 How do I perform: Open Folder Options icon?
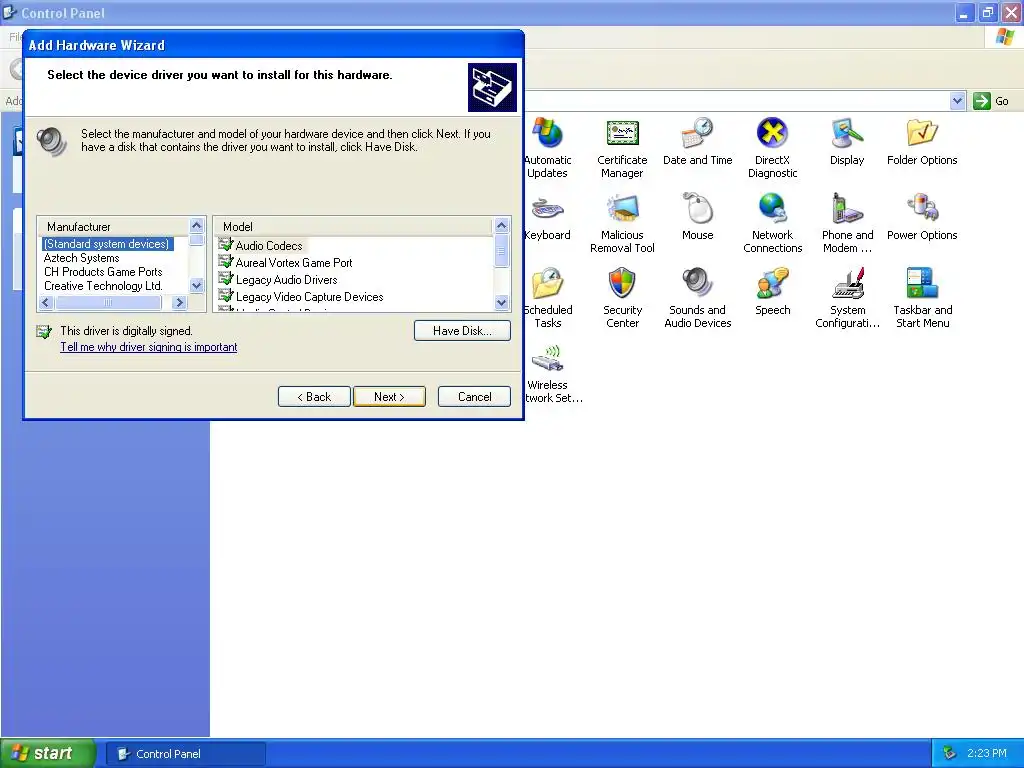922,135
